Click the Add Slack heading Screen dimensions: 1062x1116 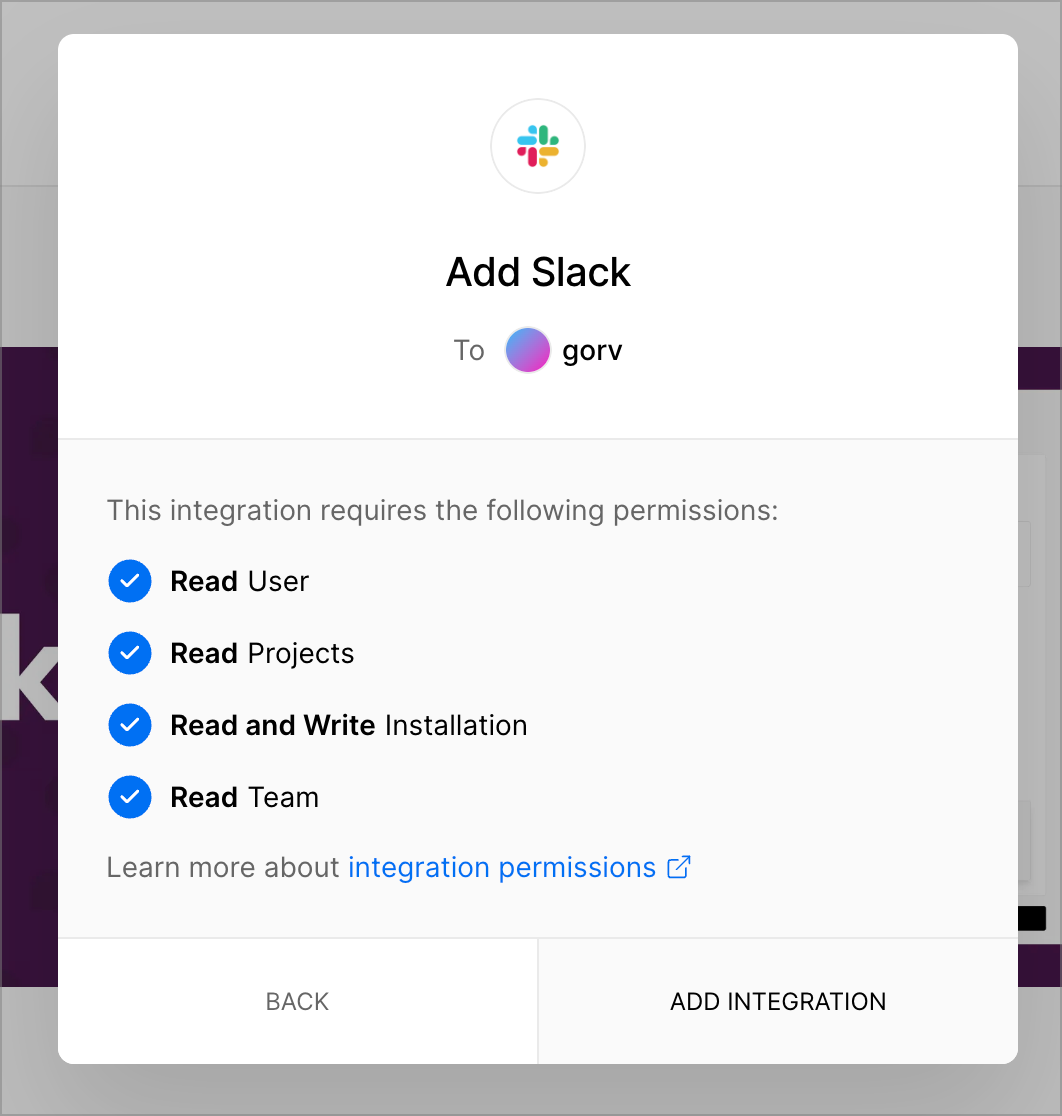click(x=538, y=272)
